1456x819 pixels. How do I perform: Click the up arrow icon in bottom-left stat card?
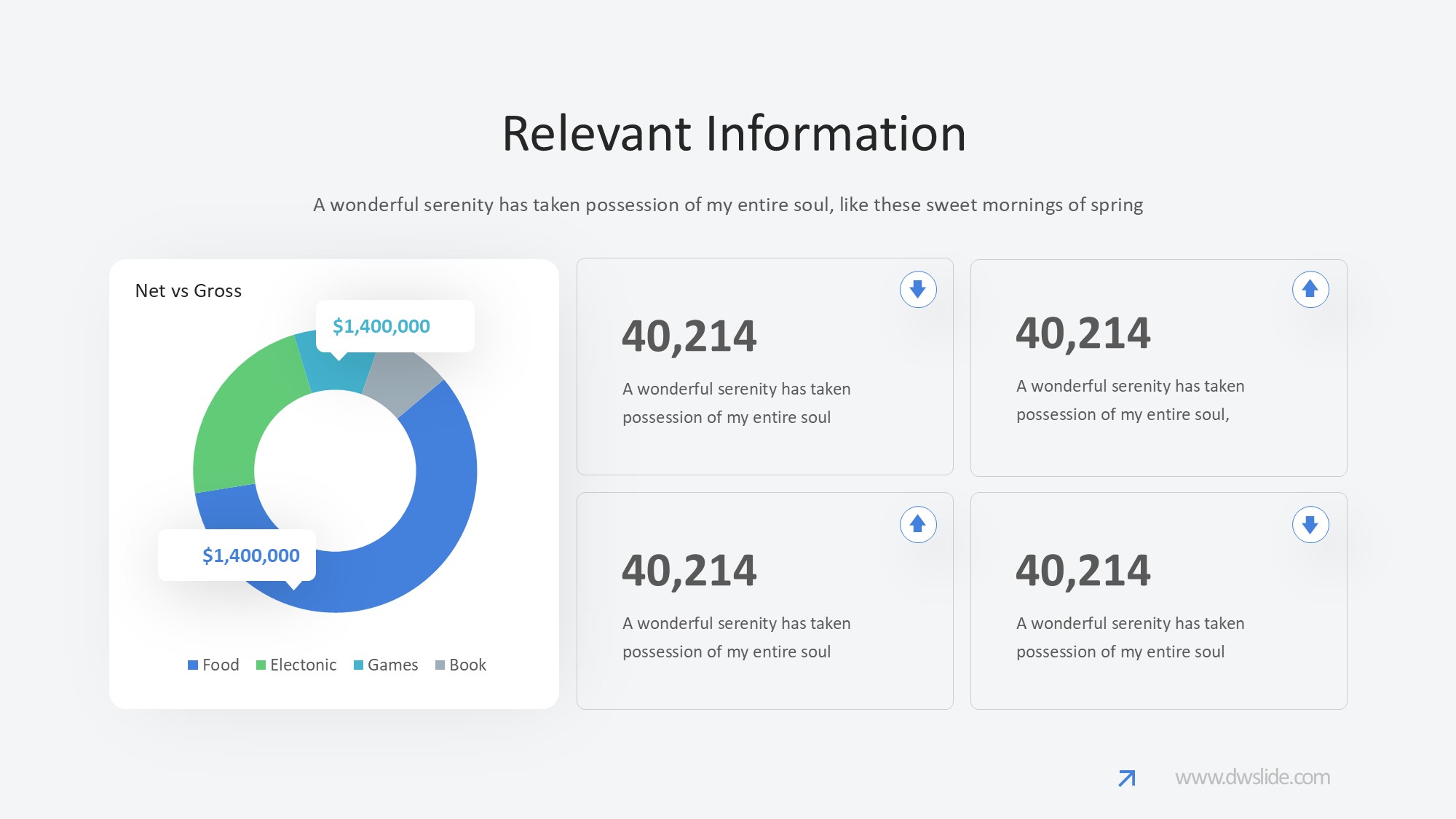917,524
